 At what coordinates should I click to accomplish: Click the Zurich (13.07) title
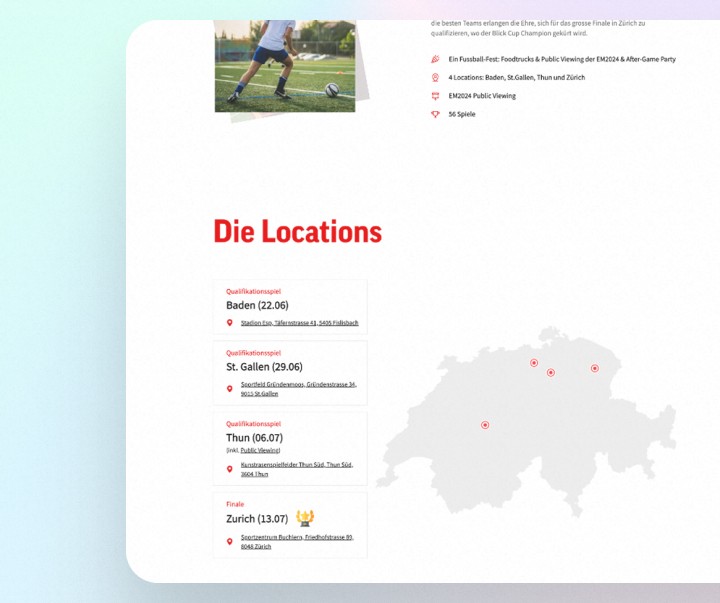[x=257, y=518]
